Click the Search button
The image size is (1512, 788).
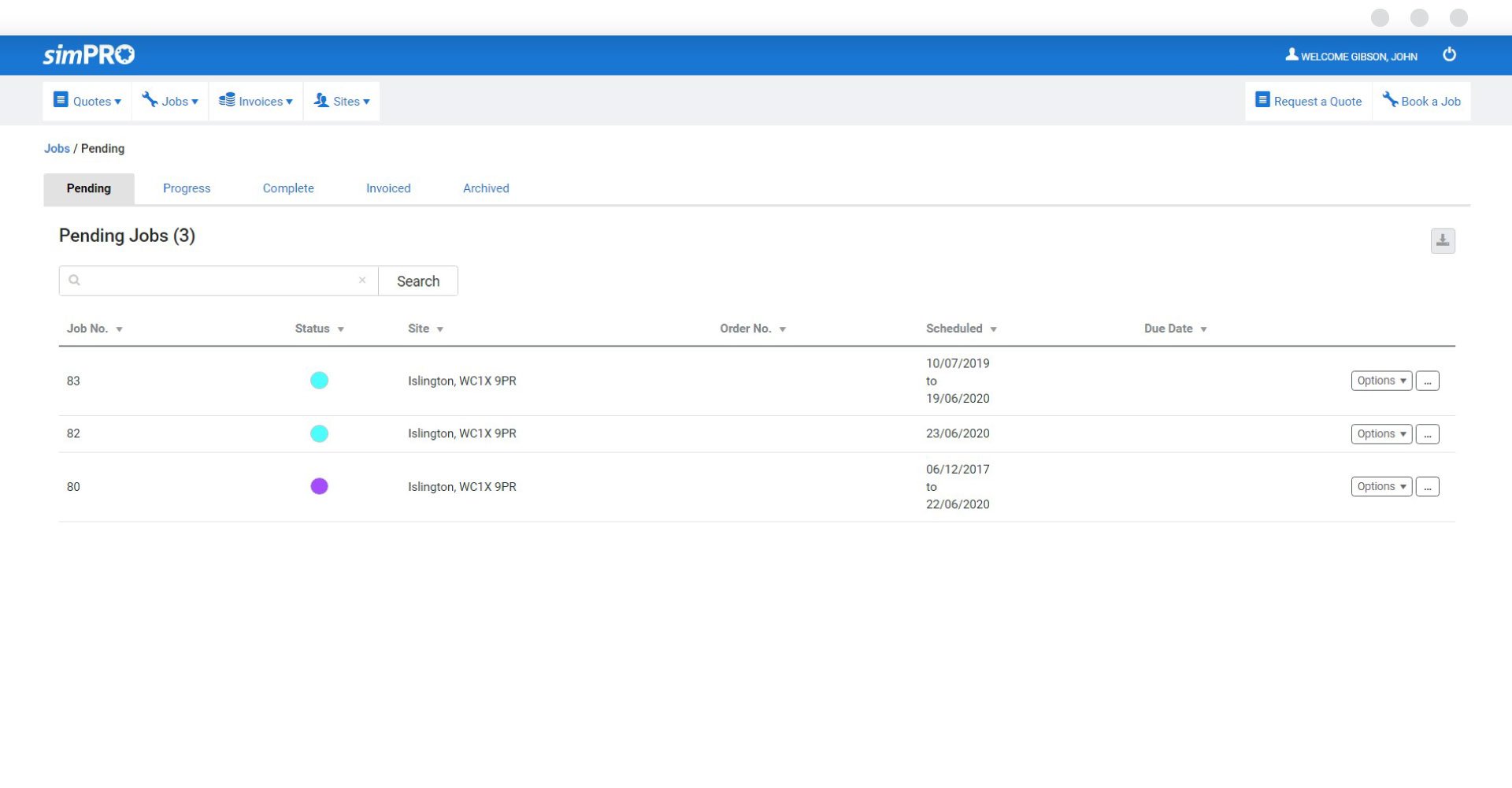click(417, 281)
